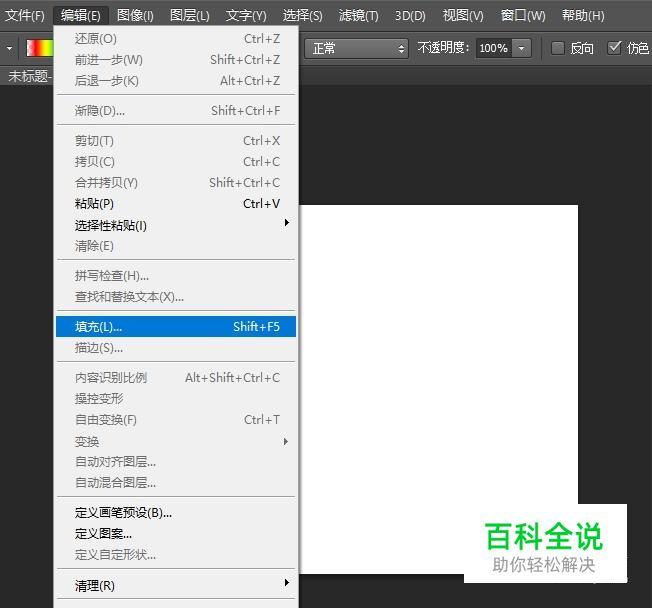Open the 帮助(H) menu
Screen dimensions: 652x608
(x=583, y=16)
